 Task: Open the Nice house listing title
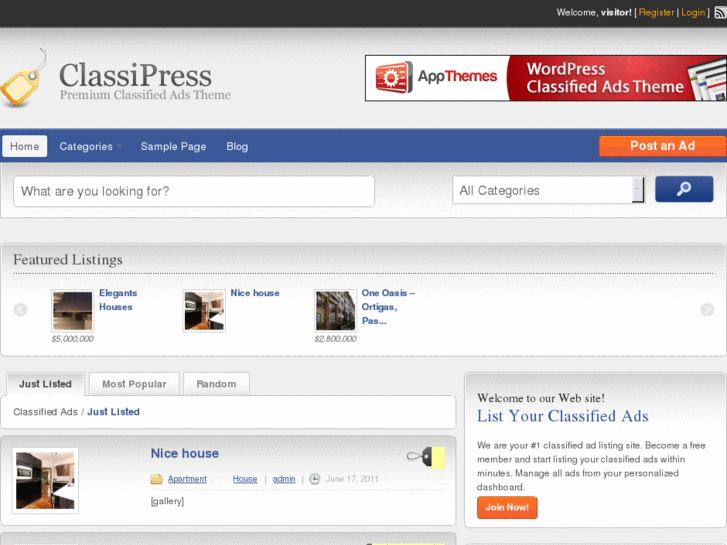click(185, 453)
